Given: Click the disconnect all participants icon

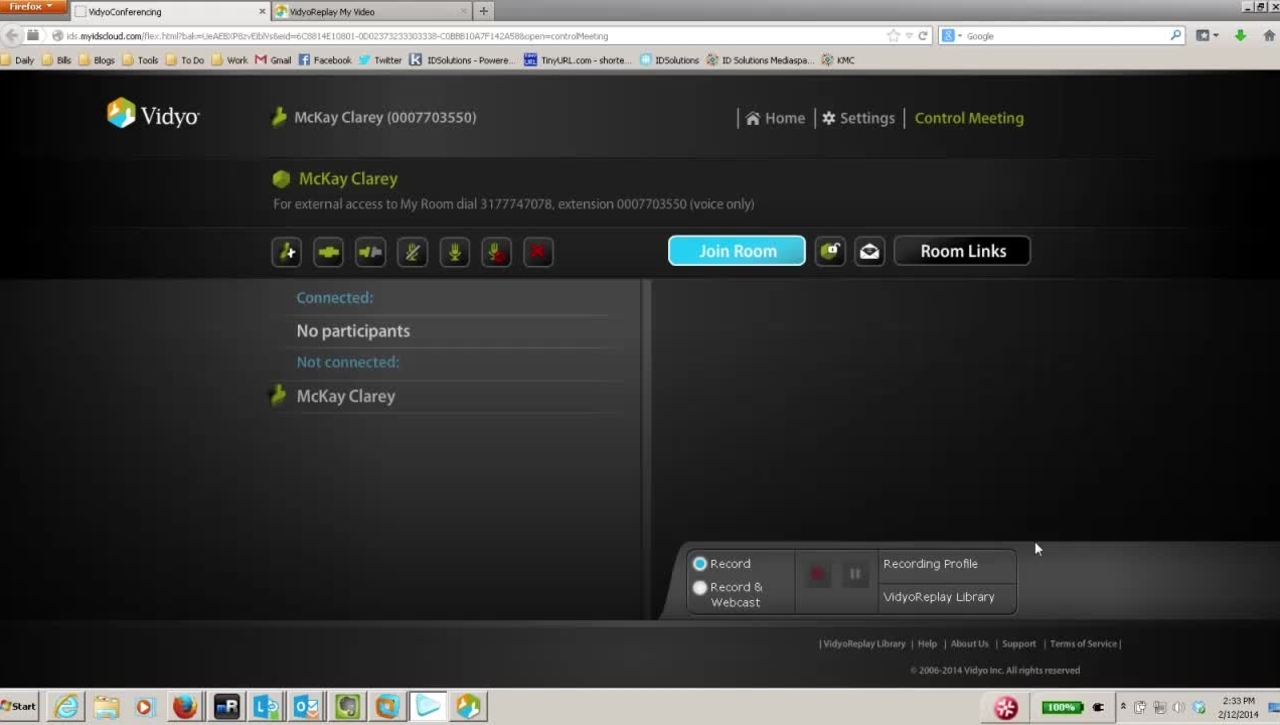Looking at the screenshot, I should click(x=371, y=252).
